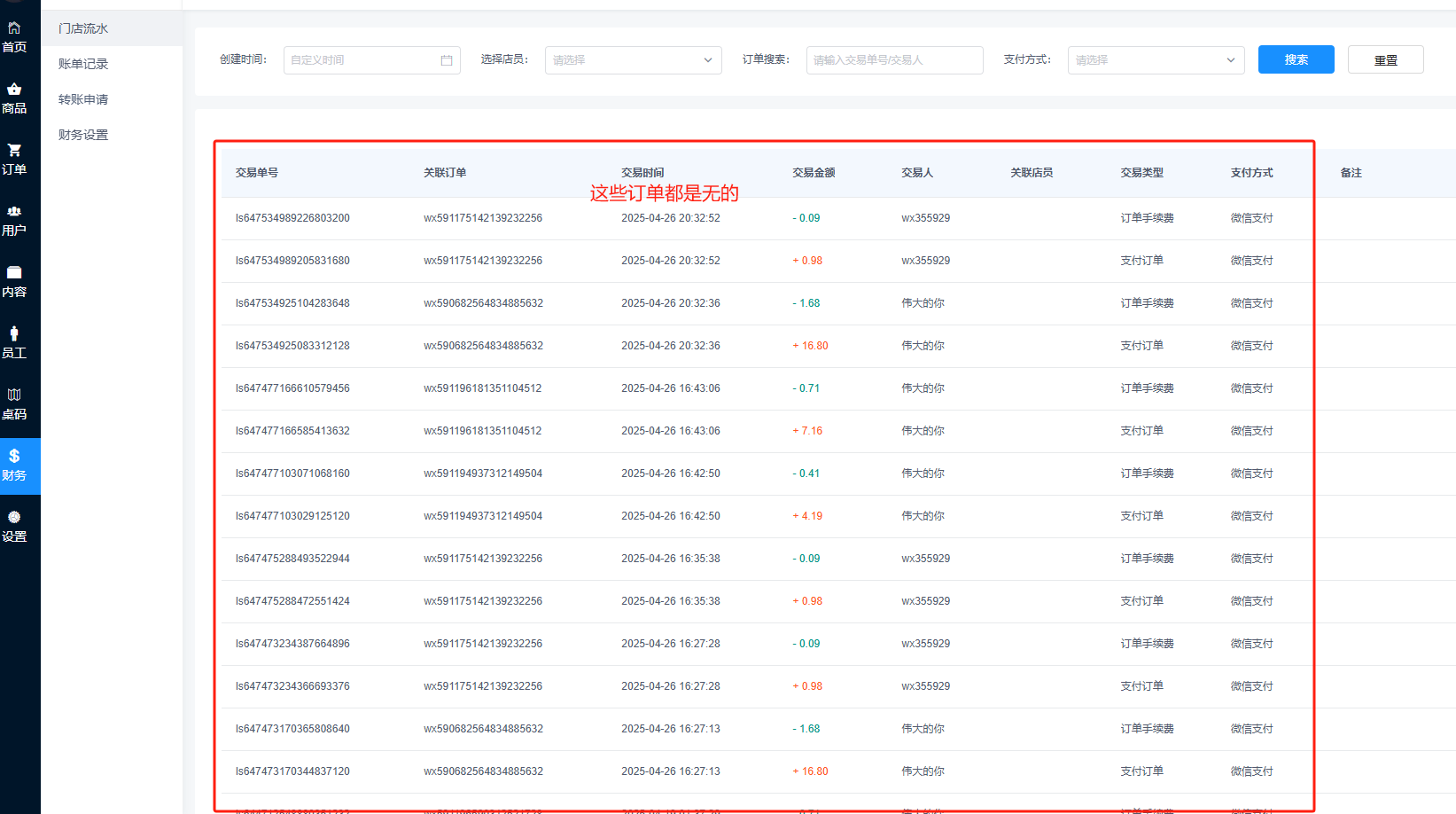The height and width of the screenshot is (814, 1456).
Task: Select transaction ls647473170344837120
Action: (x=292, y=771)
